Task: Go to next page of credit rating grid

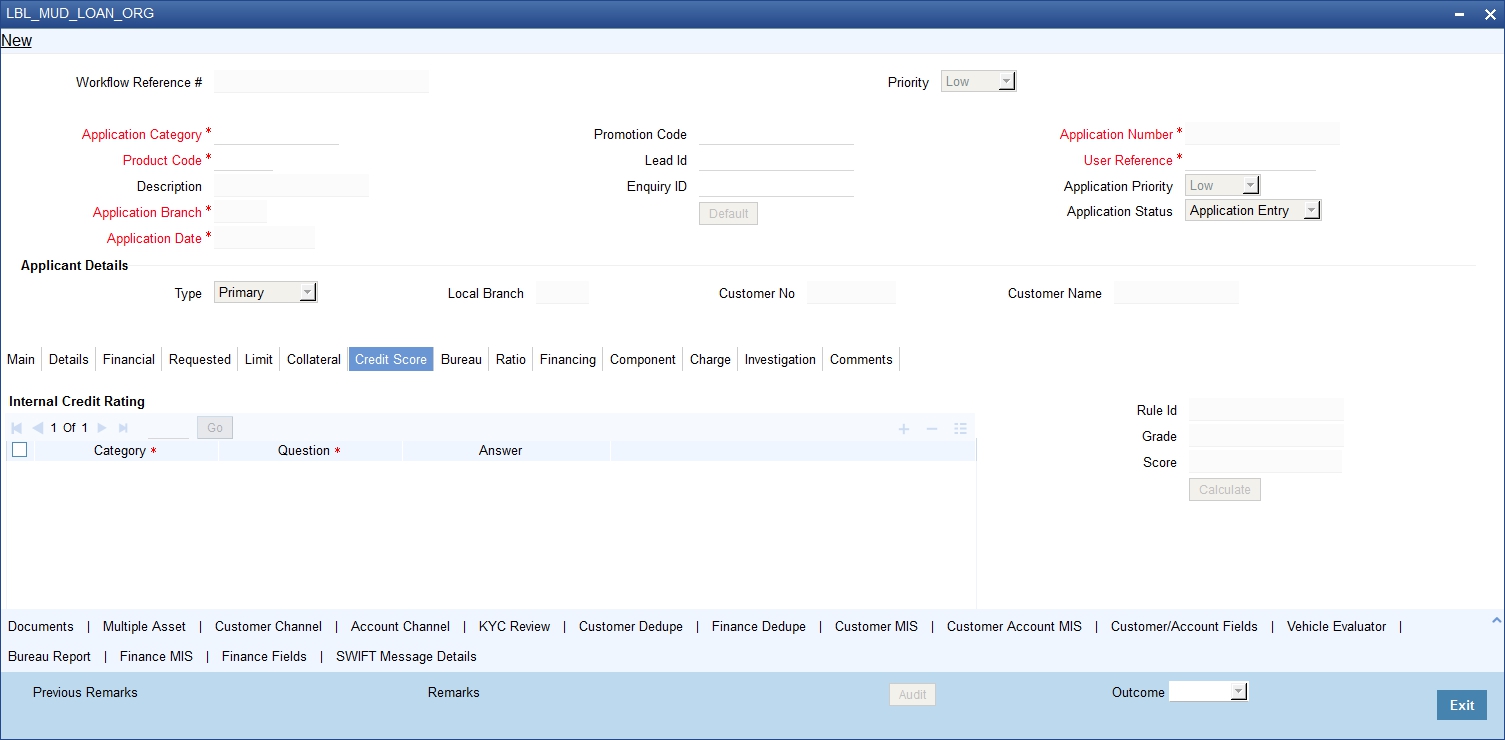Action: [102, 428]
